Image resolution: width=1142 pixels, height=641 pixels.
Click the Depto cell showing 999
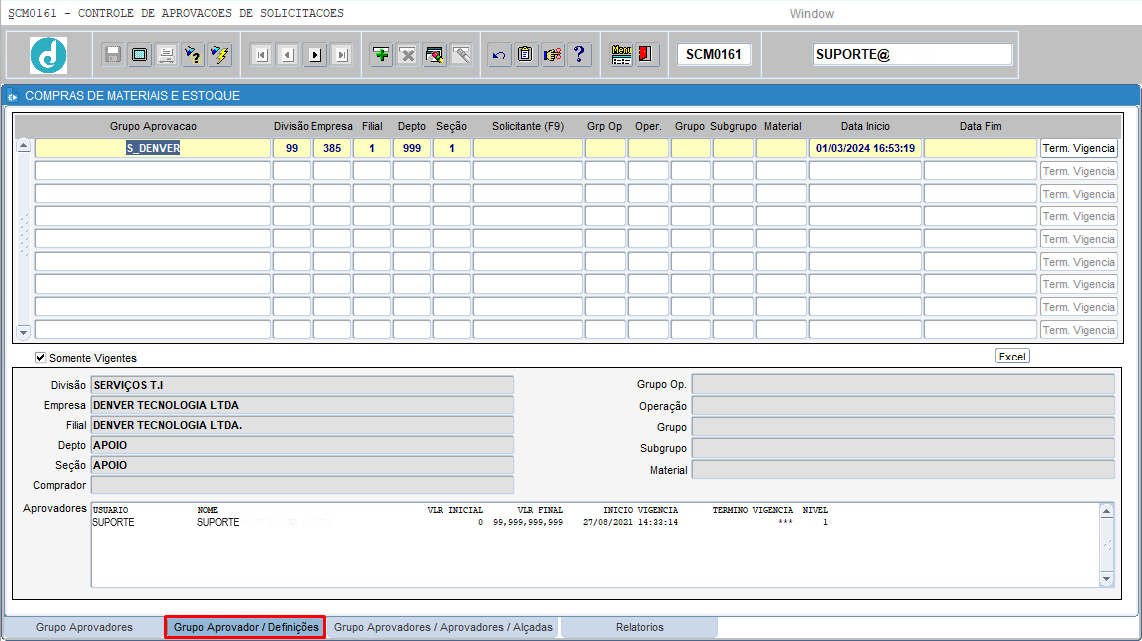coord(412,149)
